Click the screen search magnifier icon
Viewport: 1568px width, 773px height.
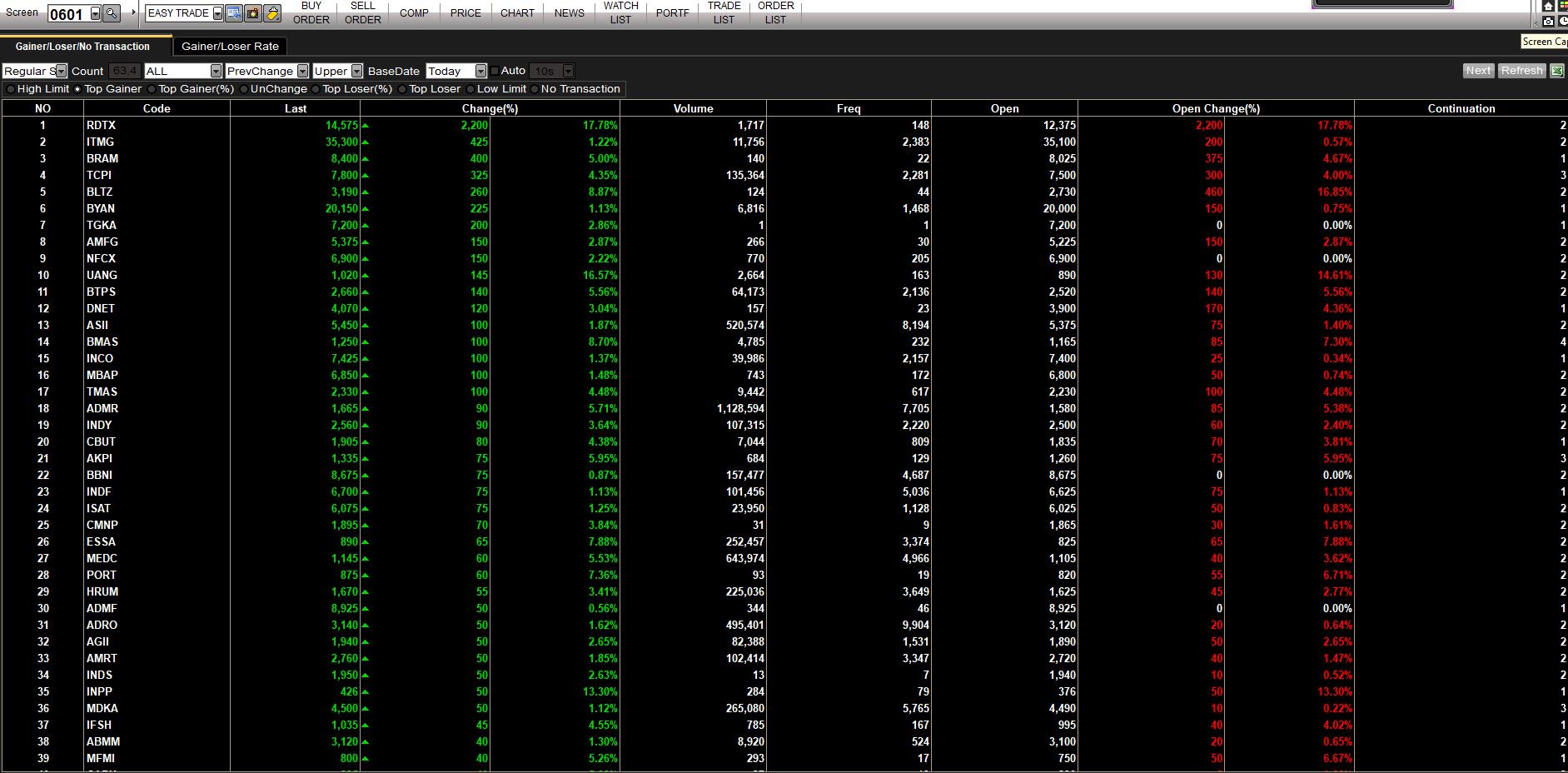[x=111, y=13]
